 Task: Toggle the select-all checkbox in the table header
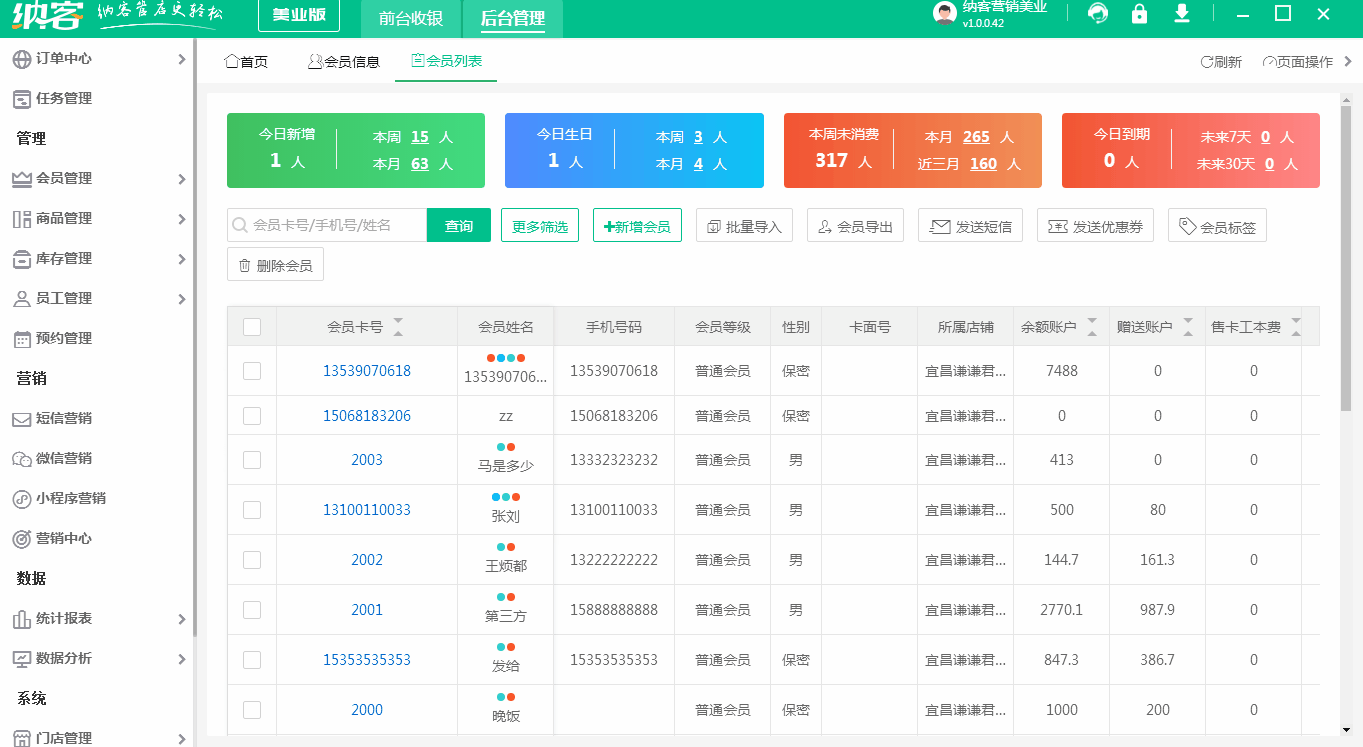click(253, 325)
